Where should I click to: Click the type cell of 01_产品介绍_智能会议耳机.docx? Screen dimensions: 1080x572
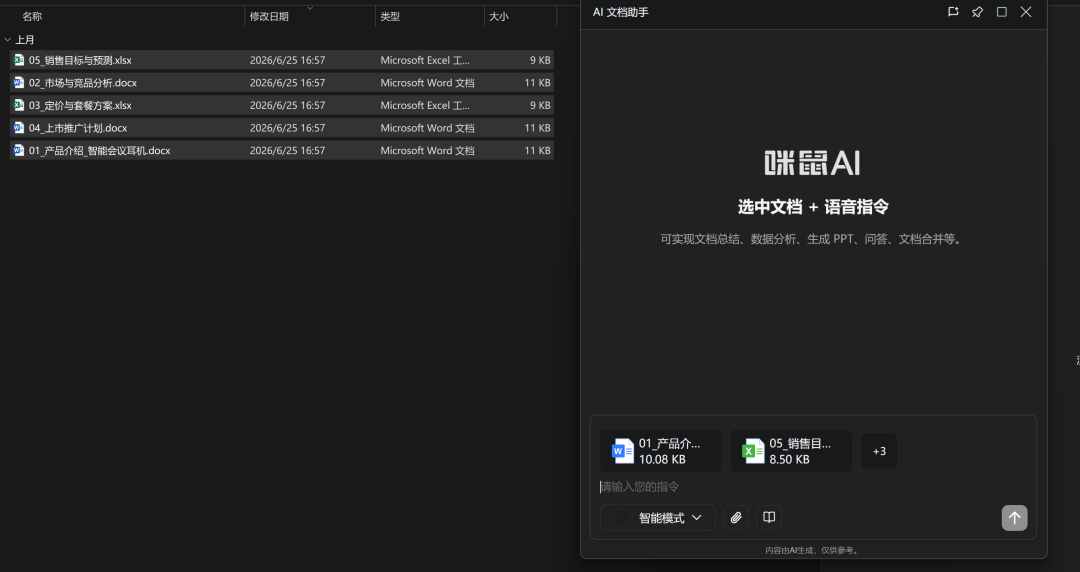tap(427, 150)
